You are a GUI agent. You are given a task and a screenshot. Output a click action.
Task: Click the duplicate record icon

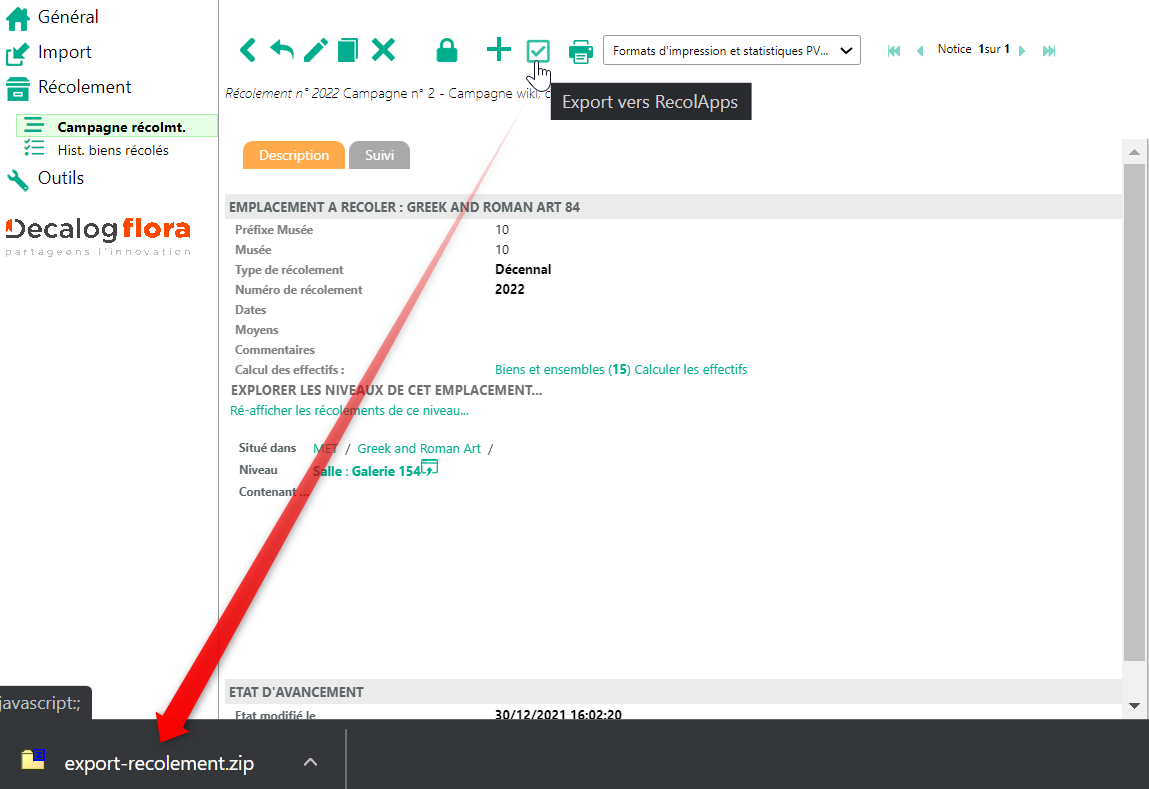(x=347, y=50)
